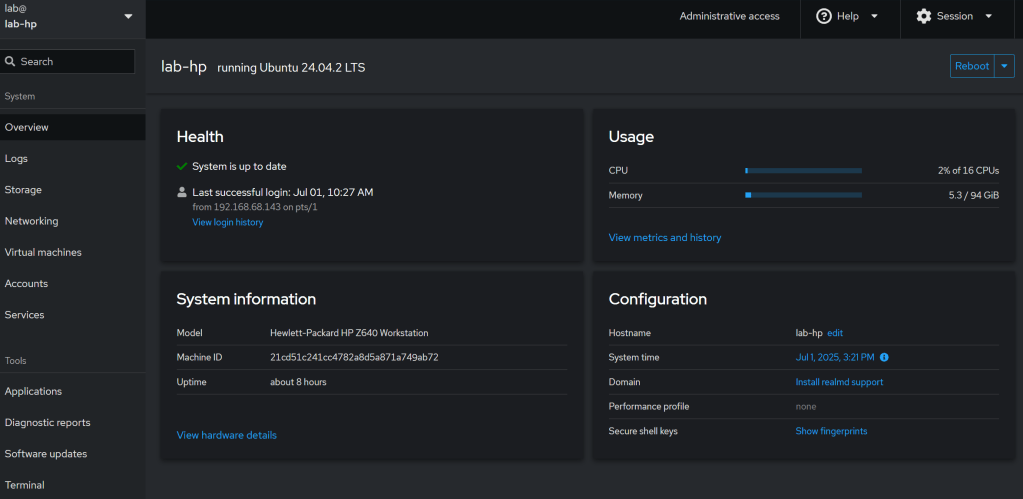Open the Help menu caret
Image resolution: width=1023 pixels, height=499 pixels.
pos(874,16)
